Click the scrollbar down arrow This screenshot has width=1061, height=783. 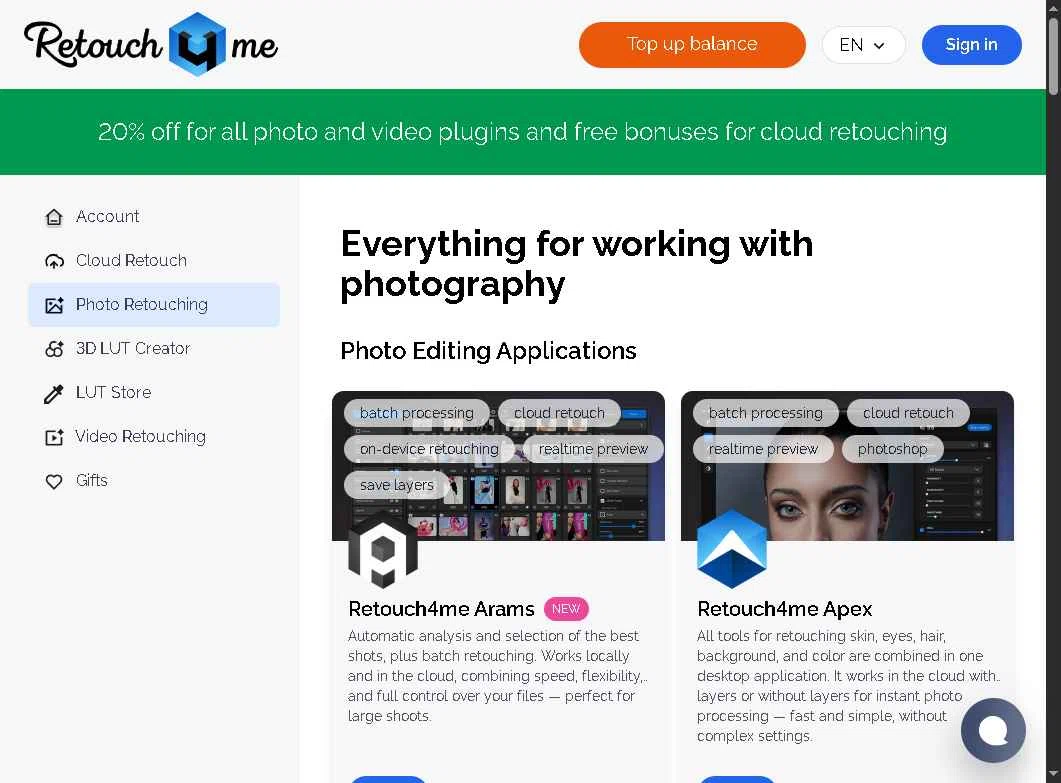pos(1054,775)
